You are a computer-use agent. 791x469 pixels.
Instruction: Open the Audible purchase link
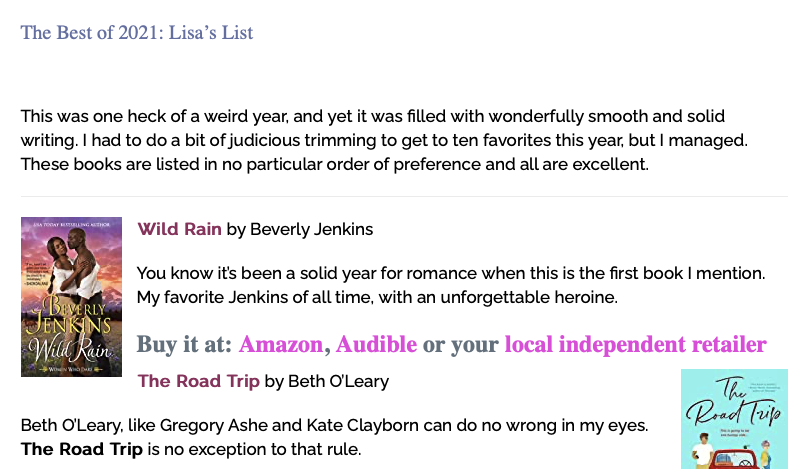tap(376, 345)
